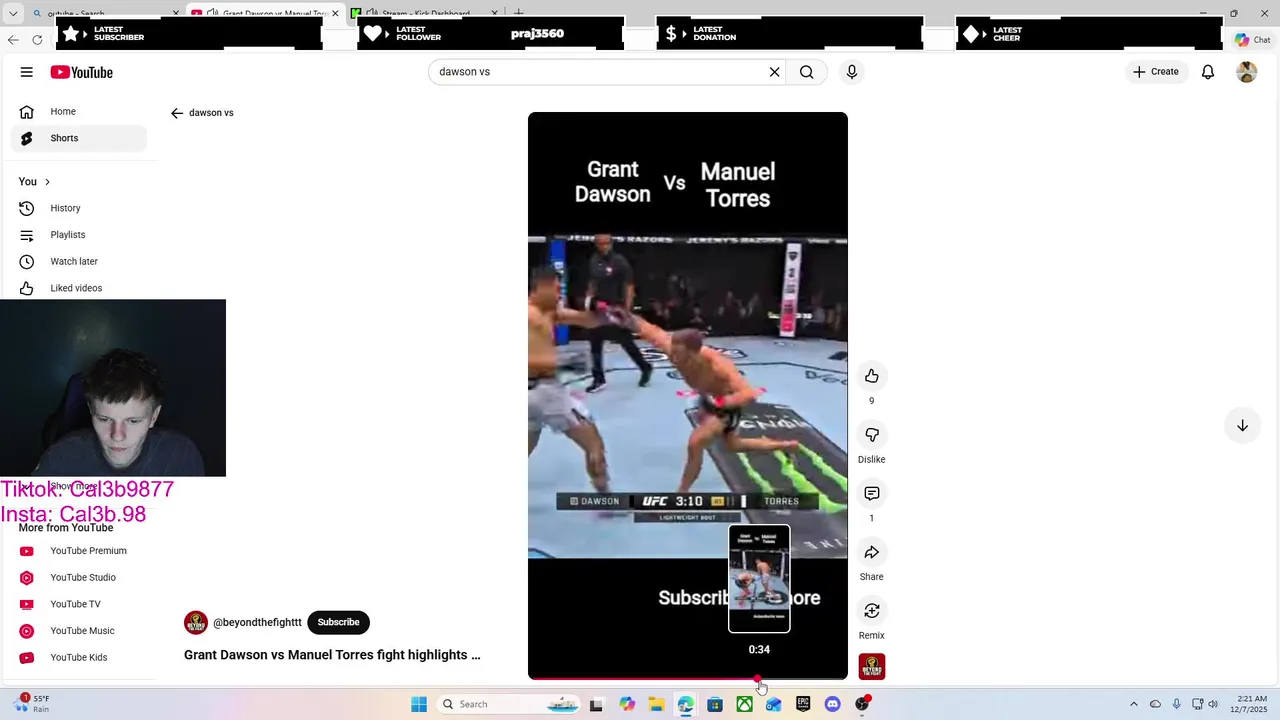The height and width of the screenshot is (720, 1280).
Task: Open Playlists in the sidebar
Action: (x=79, y=235)
